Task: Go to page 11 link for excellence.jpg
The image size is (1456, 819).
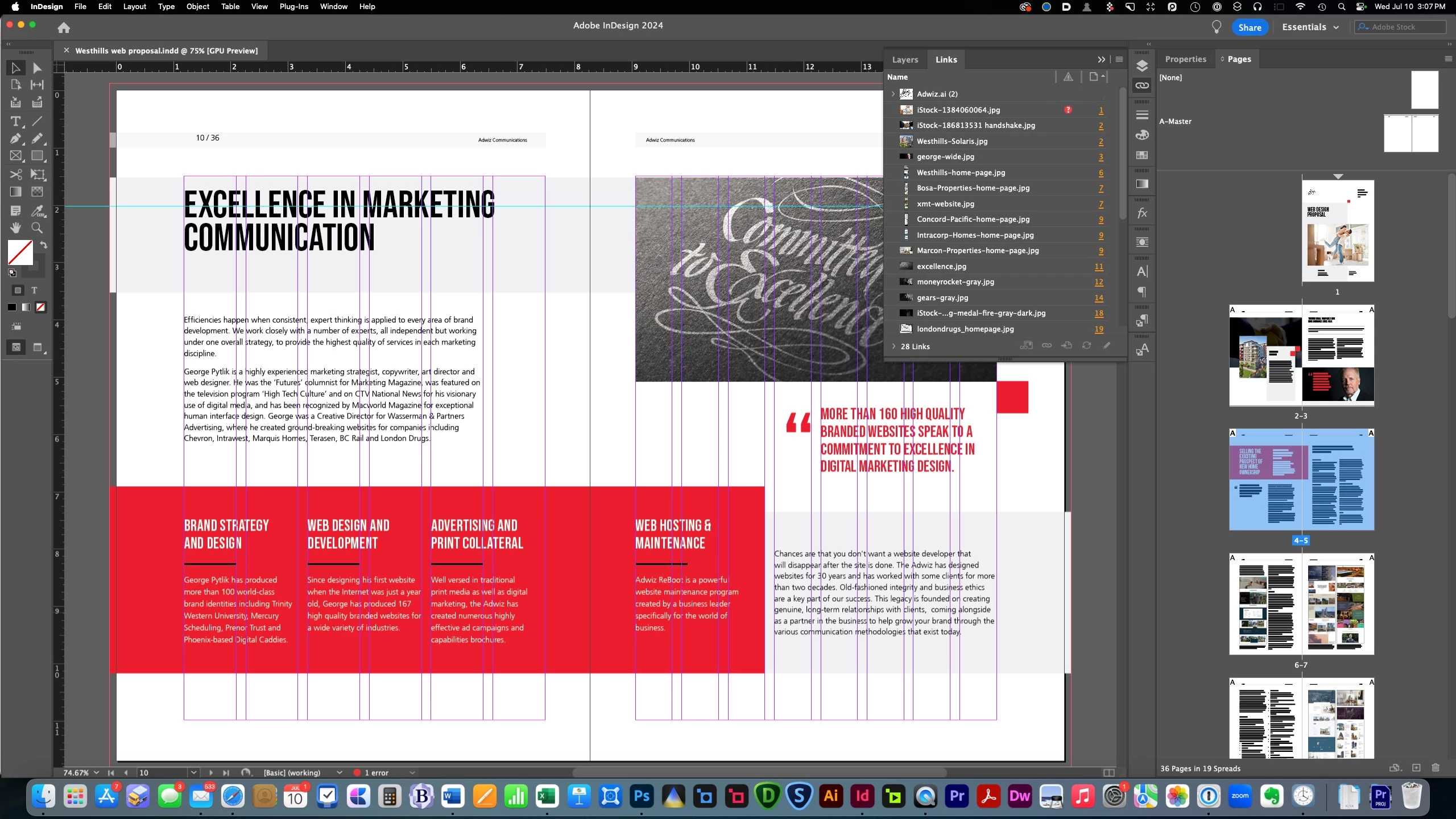Action: tap(1098, 266)
